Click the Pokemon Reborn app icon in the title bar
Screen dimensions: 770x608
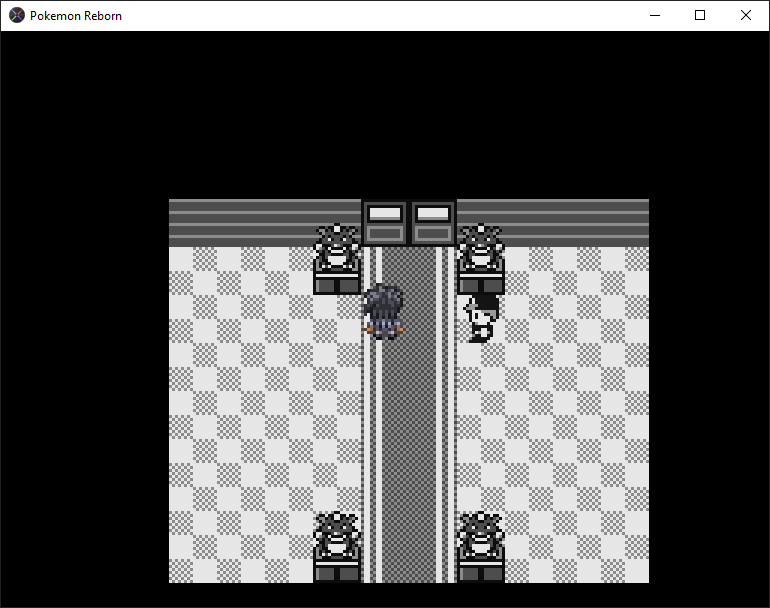coord(17,15)
